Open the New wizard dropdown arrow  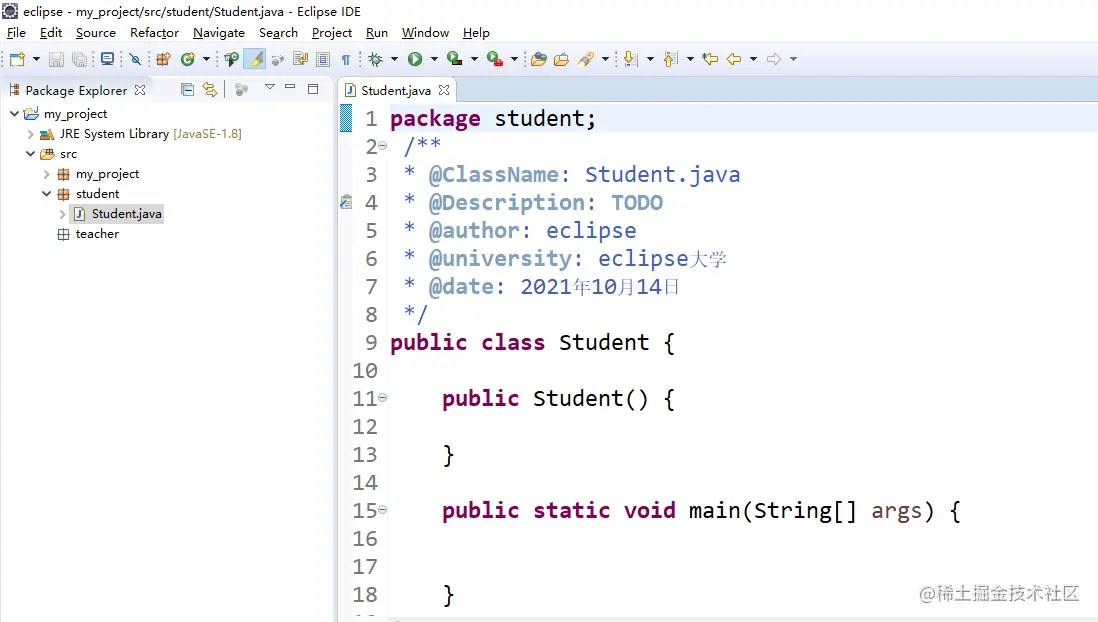[x=36, y=60]
